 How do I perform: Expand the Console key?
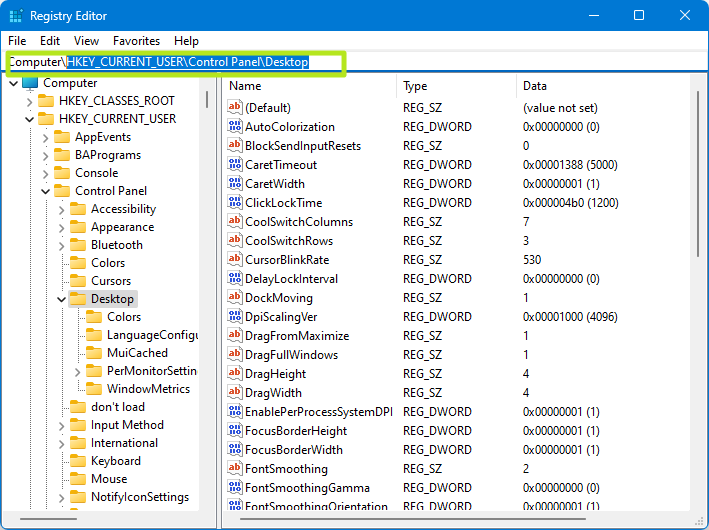coord(45,174)
